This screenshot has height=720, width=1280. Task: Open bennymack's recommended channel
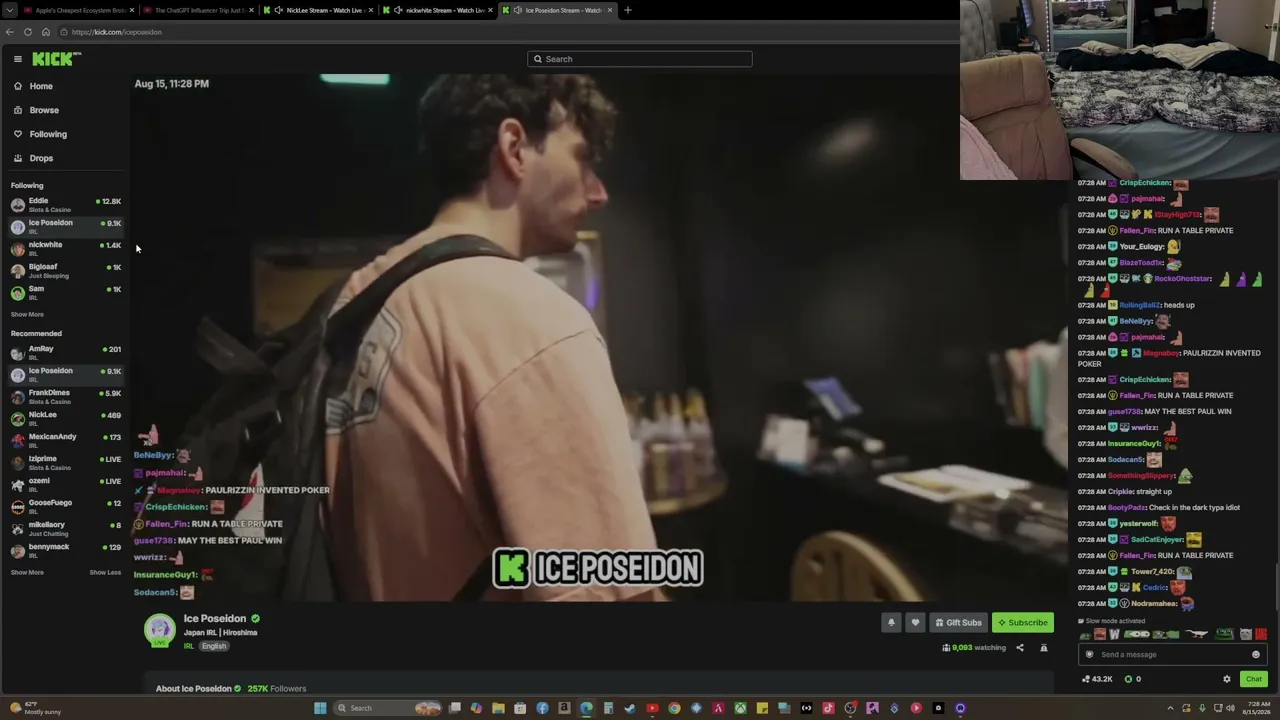click(65, 551)
